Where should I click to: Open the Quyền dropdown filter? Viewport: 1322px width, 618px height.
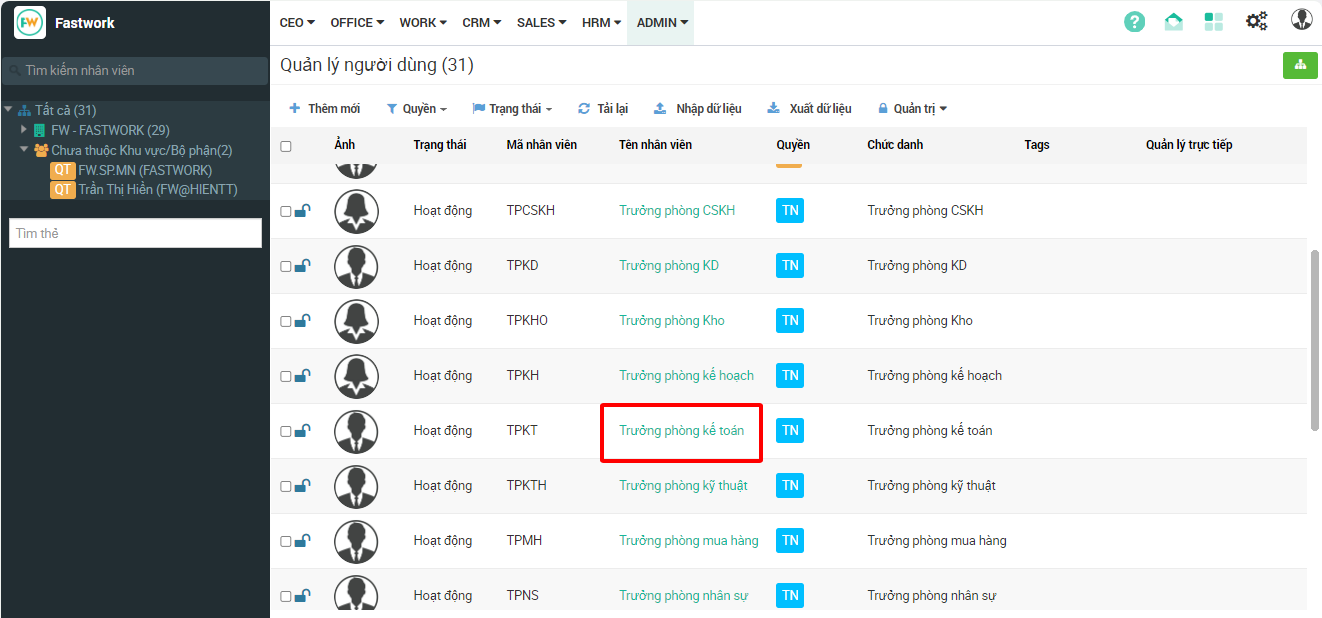tap(416, 108)
